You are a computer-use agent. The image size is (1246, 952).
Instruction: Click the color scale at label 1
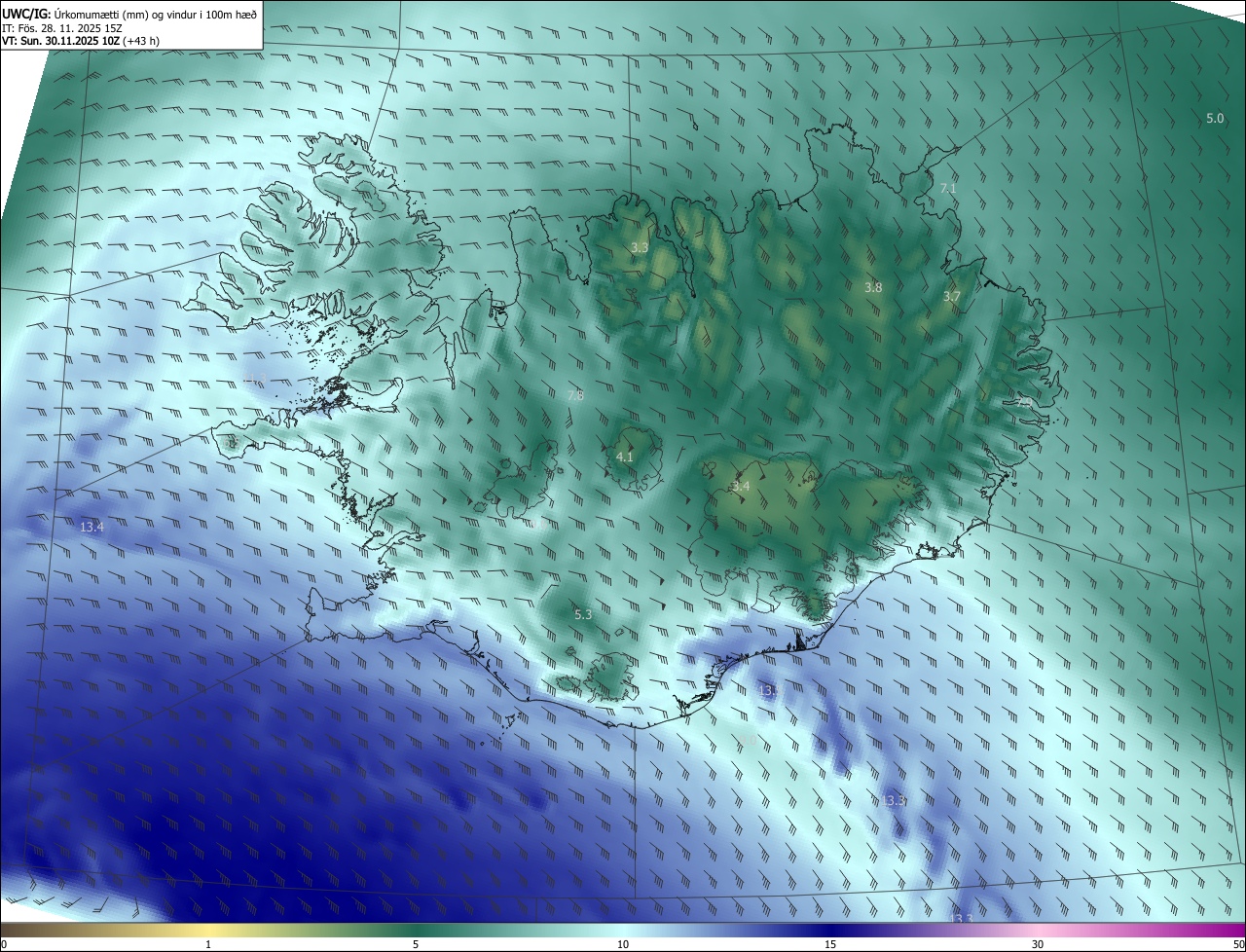[208, 945]
